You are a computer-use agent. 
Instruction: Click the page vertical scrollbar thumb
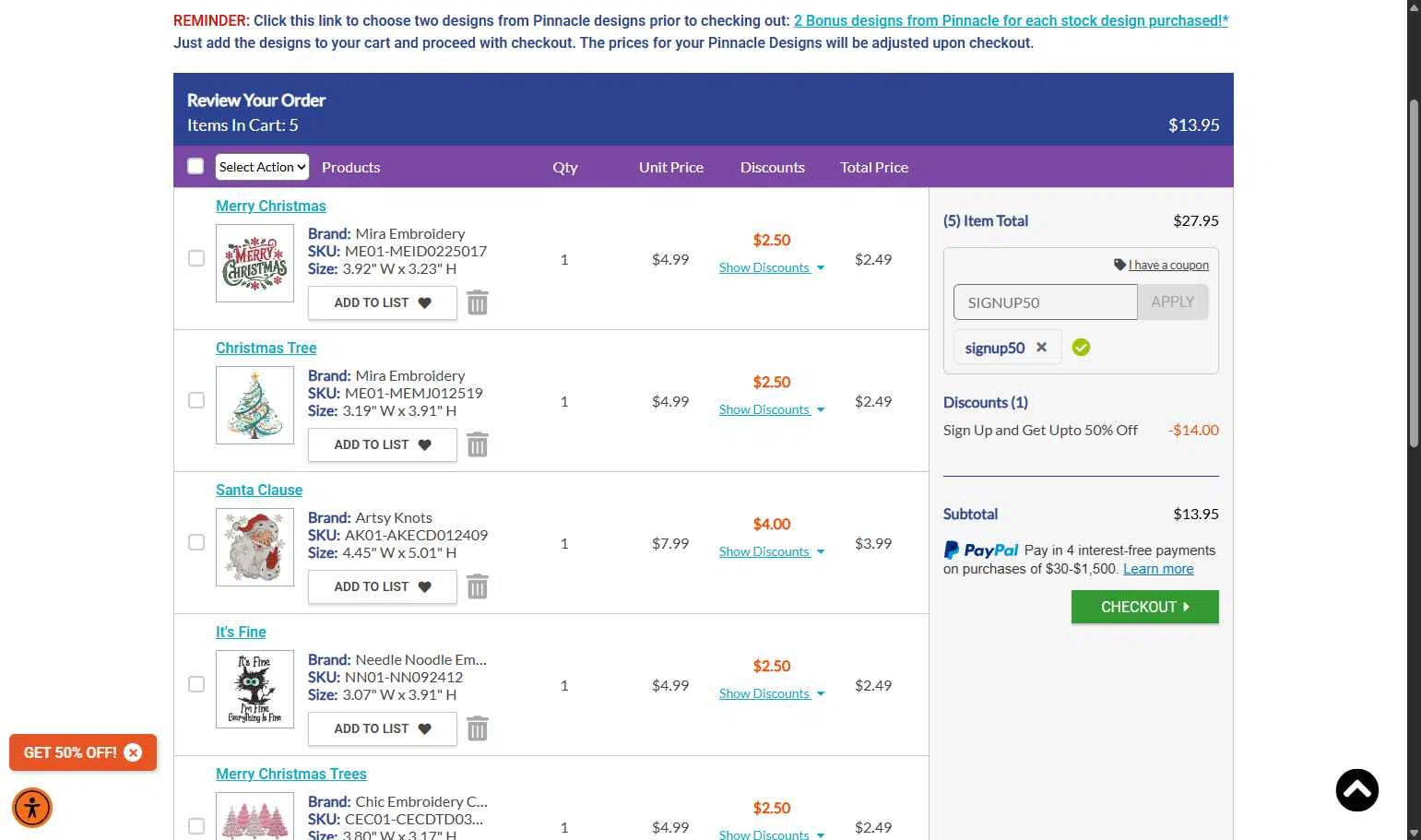1414,274
